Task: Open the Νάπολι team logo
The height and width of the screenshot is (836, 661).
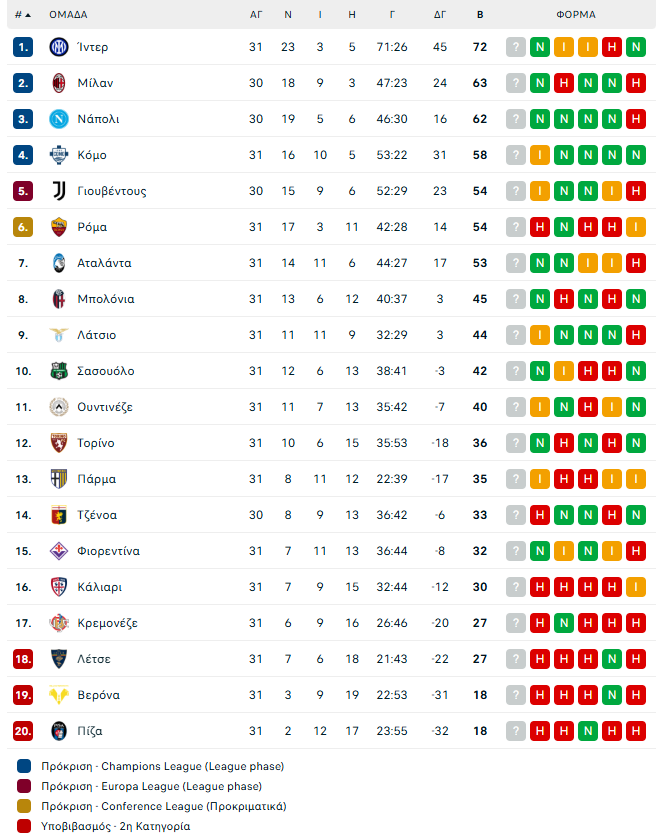Action: click(58, 119)
